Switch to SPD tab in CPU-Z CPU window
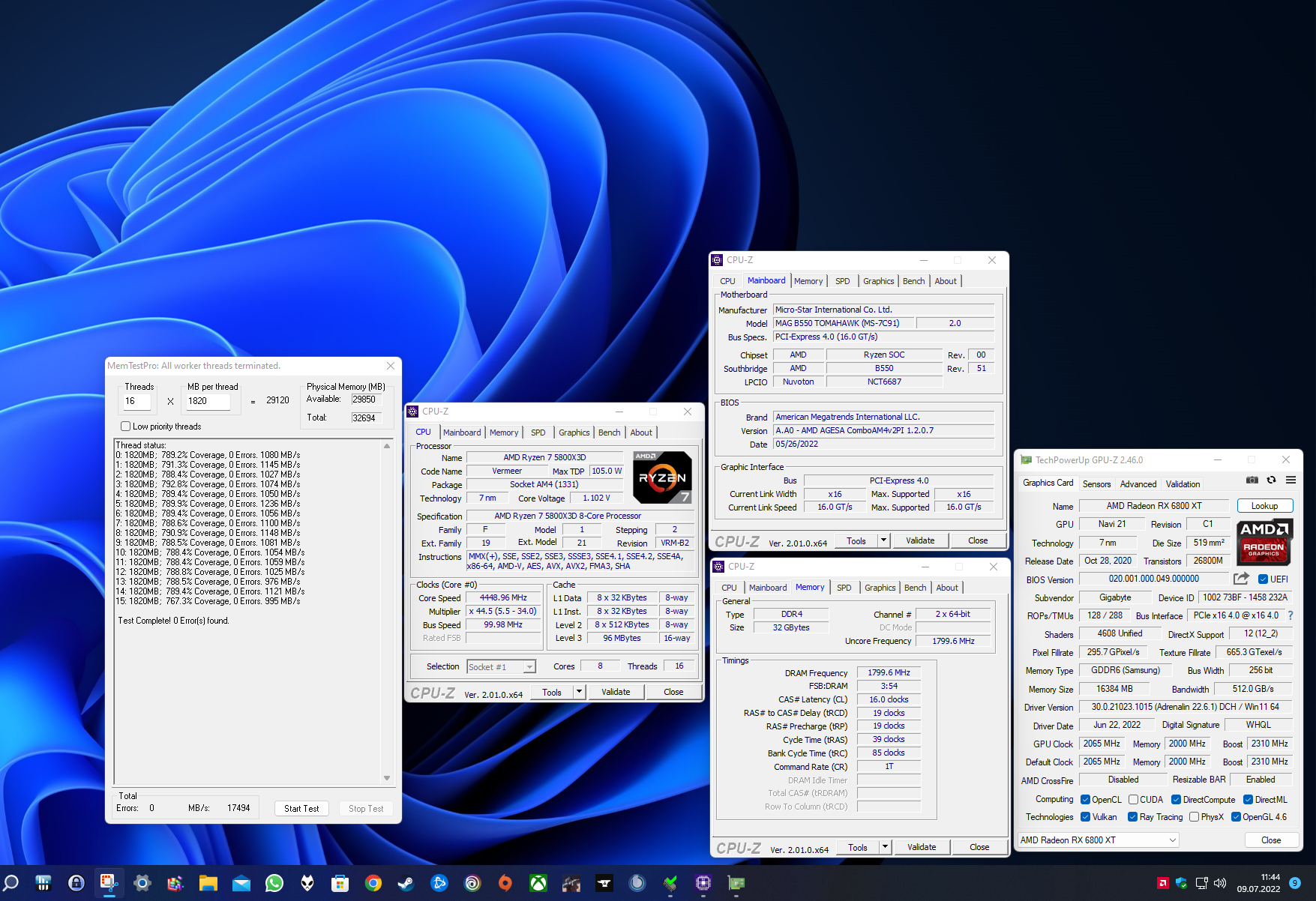 (538, 433)
